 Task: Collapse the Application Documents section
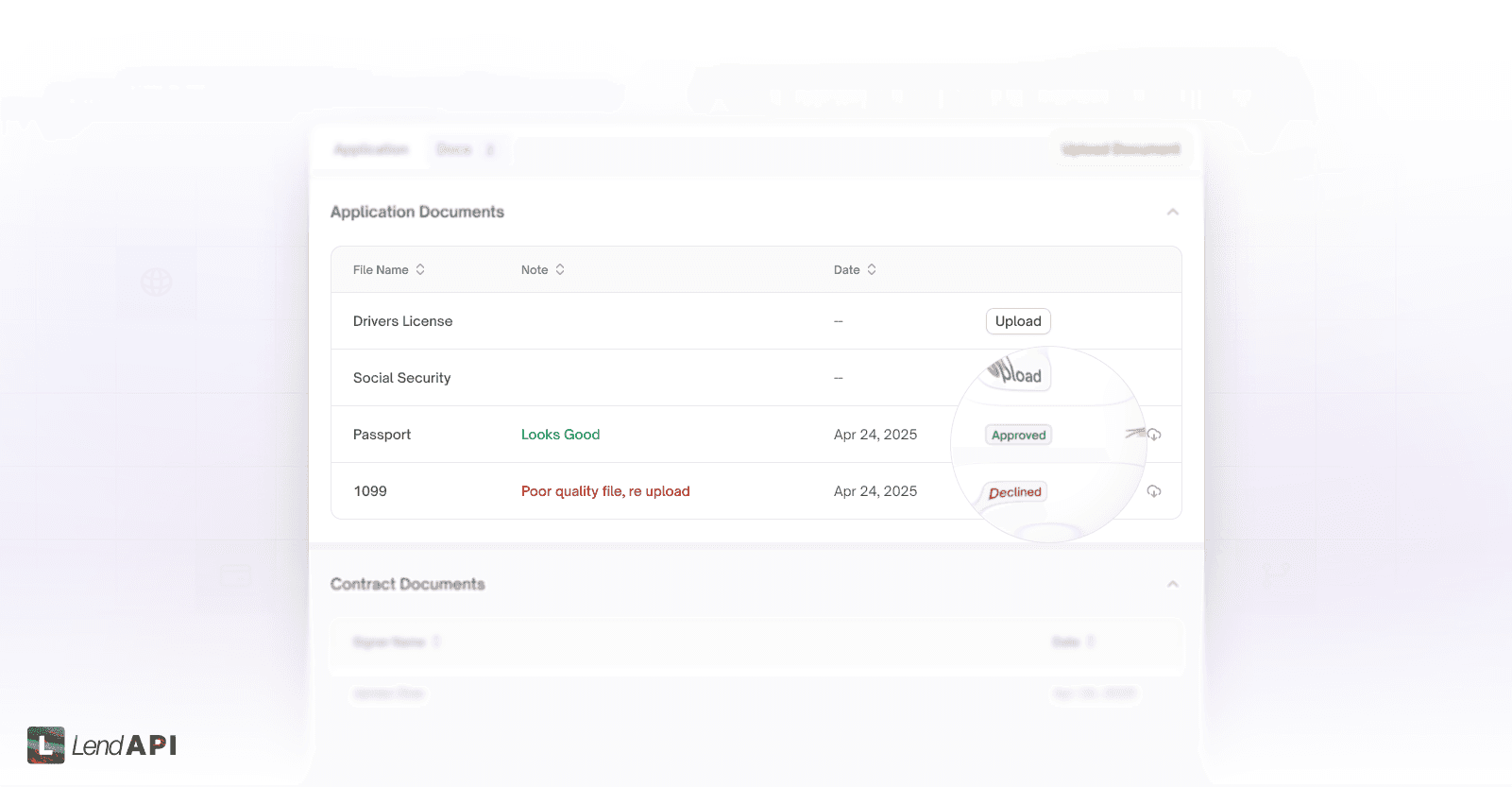tap(1173, 212)
